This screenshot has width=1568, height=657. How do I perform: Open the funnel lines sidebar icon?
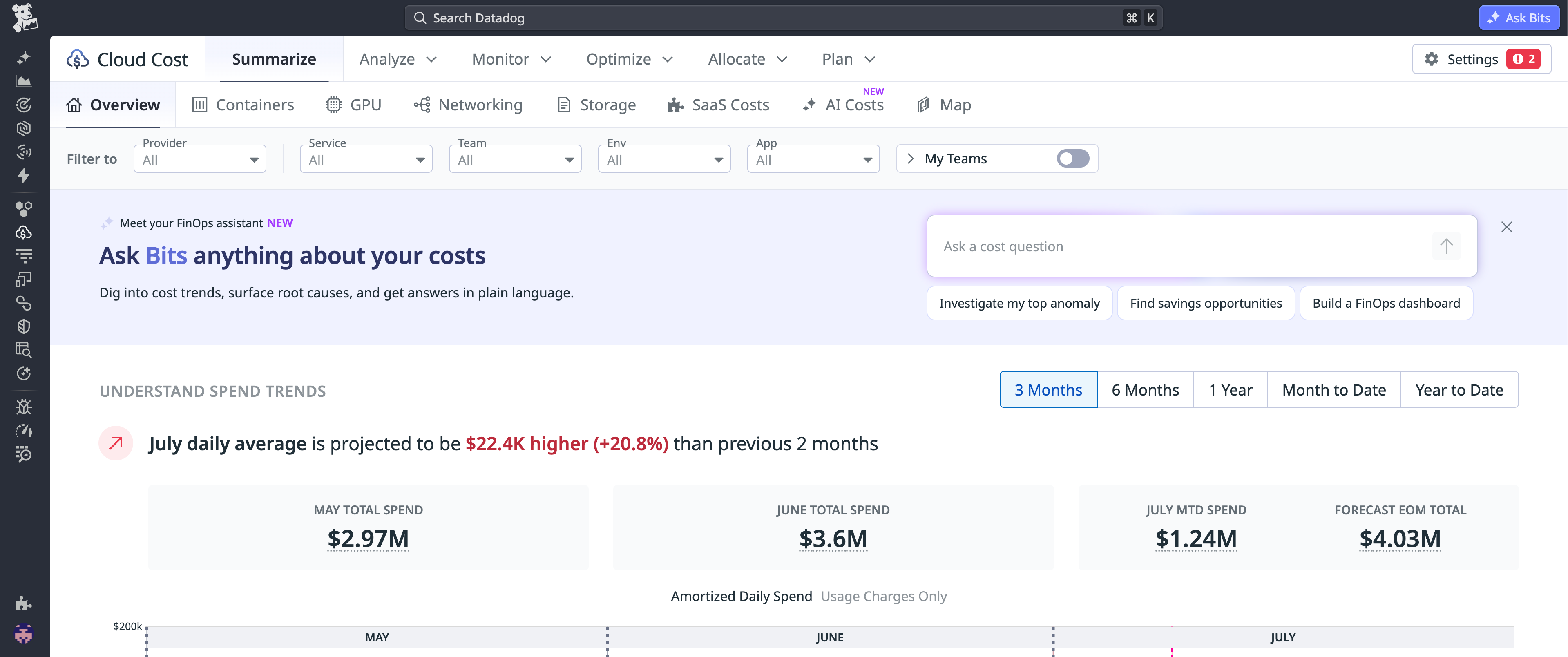(x=24, y=256)
